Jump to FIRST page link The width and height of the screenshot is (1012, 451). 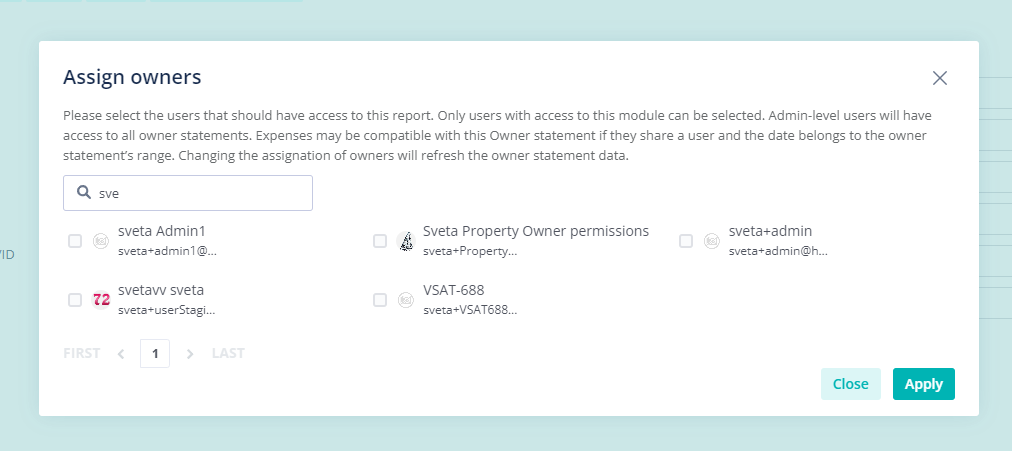pyautogui.click(x=81, y=354)
